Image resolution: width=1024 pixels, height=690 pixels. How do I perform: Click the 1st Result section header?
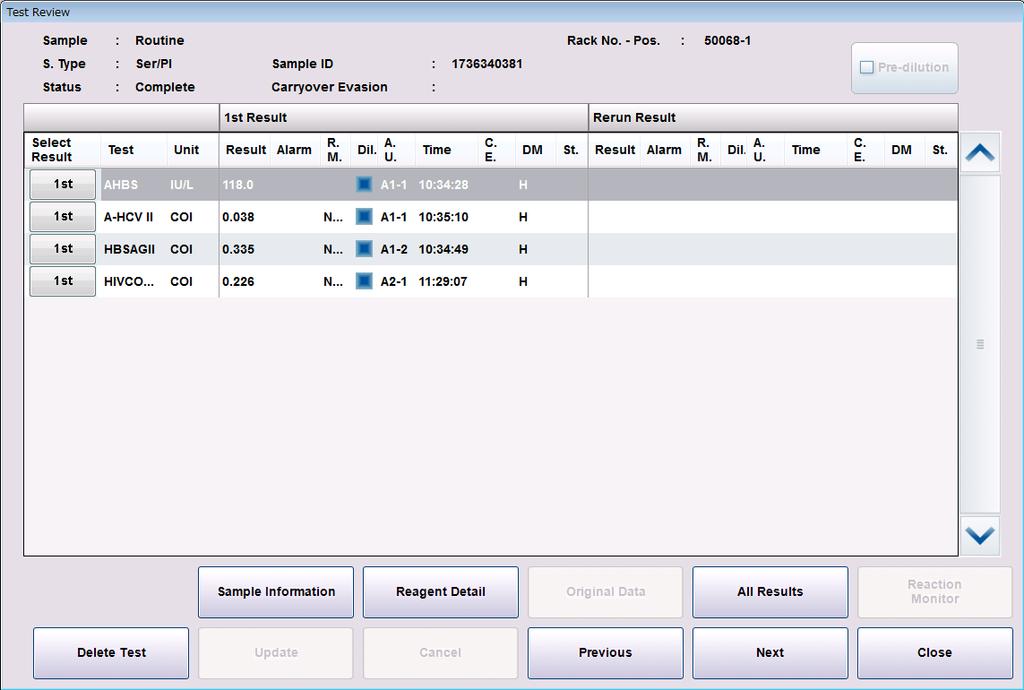point(404,118)
